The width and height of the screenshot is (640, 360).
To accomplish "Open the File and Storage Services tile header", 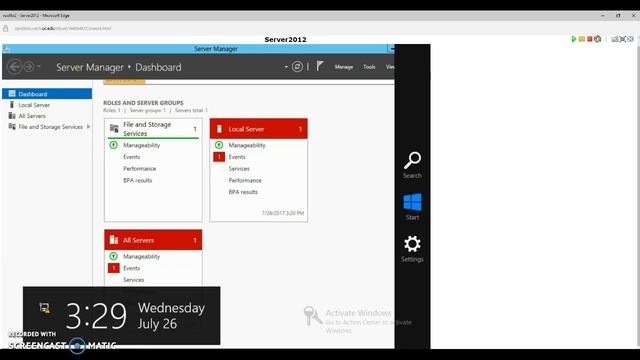I will pyautogui.click(x=153, y=129).
